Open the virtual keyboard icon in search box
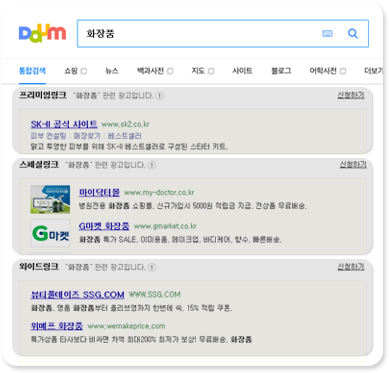The image size is (389, 373). pos(327,33)
